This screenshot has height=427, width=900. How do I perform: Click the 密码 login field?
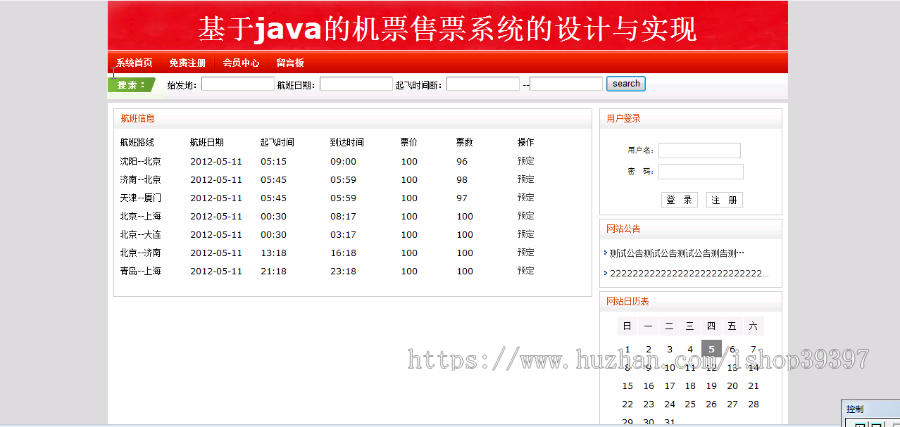click(x=701, y=172)
